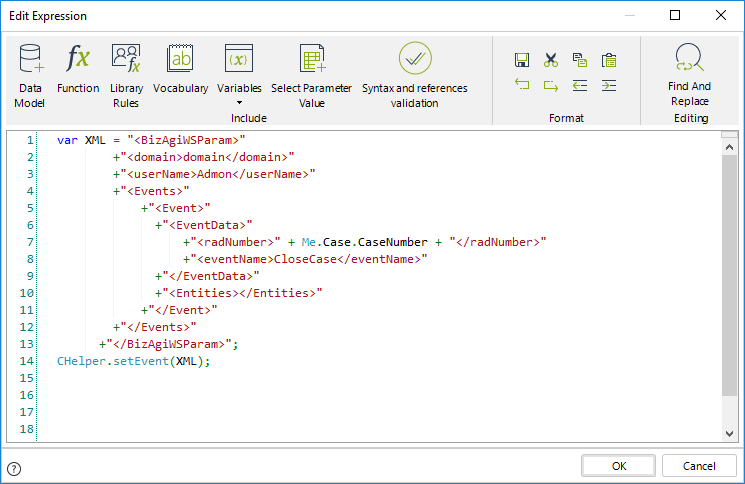Close the Edit Expression dialog

click(x=721, y=15)
